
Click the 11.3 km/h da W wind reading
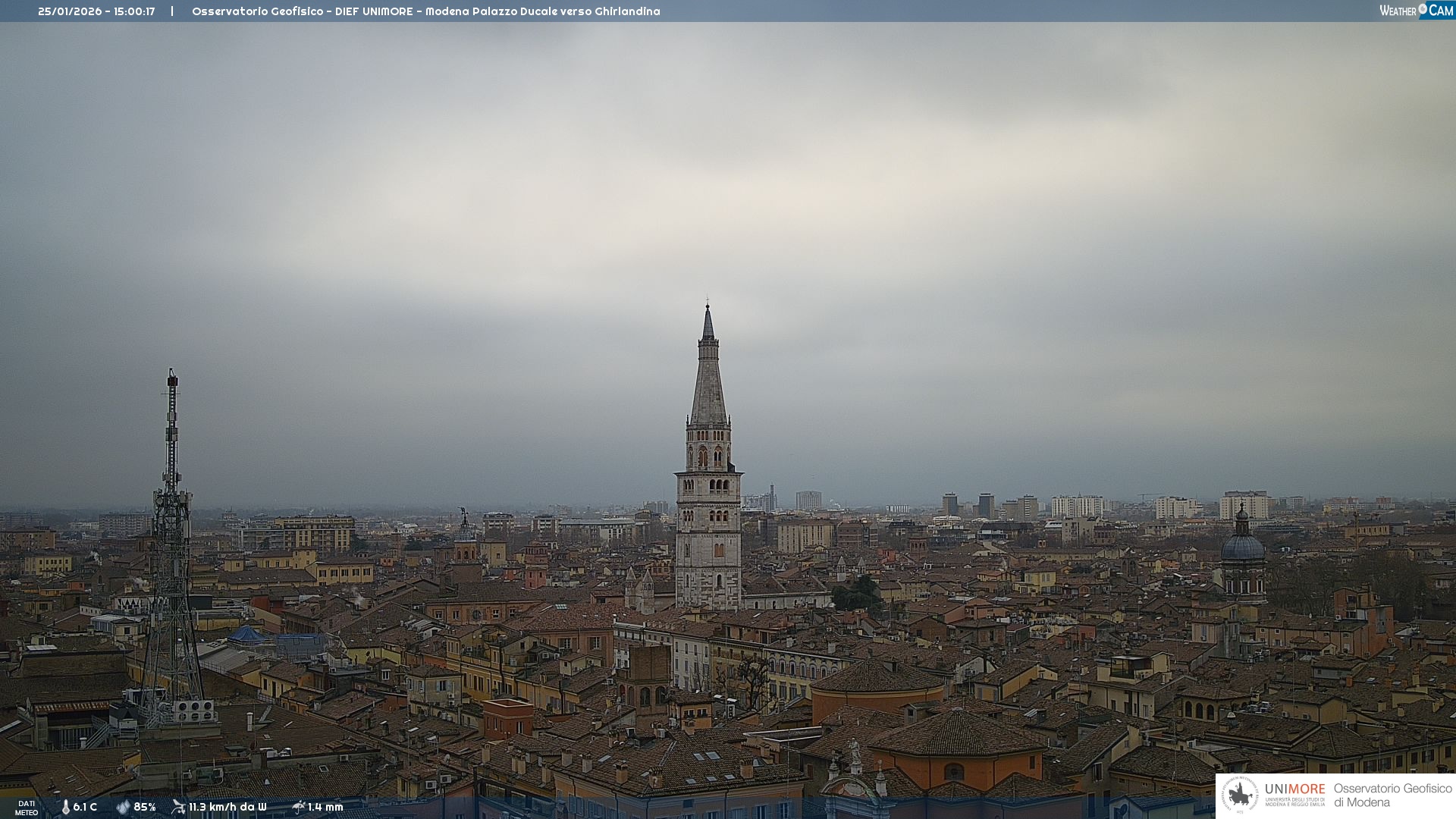click(227, 807)
